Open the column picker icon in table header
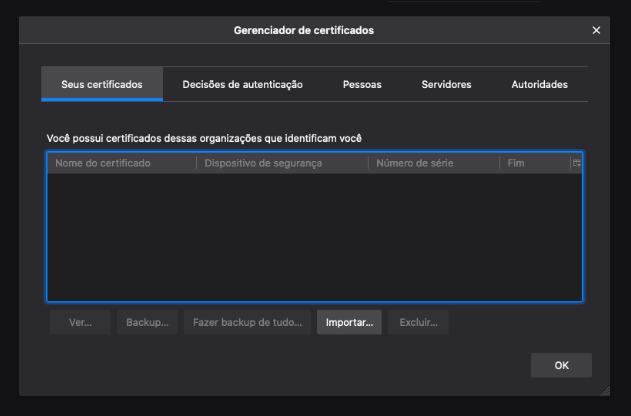This screenshot has height=416, width=631. (x=576, y=163)
